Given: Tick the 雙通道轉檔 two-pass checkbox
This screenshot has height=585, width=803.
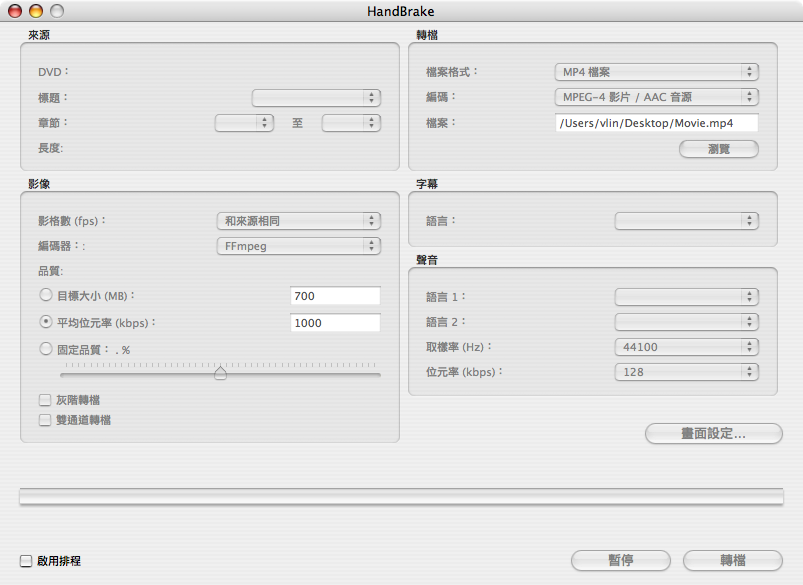Looking at the screenshot, I should pyautogui.click(x=45, y=420).
